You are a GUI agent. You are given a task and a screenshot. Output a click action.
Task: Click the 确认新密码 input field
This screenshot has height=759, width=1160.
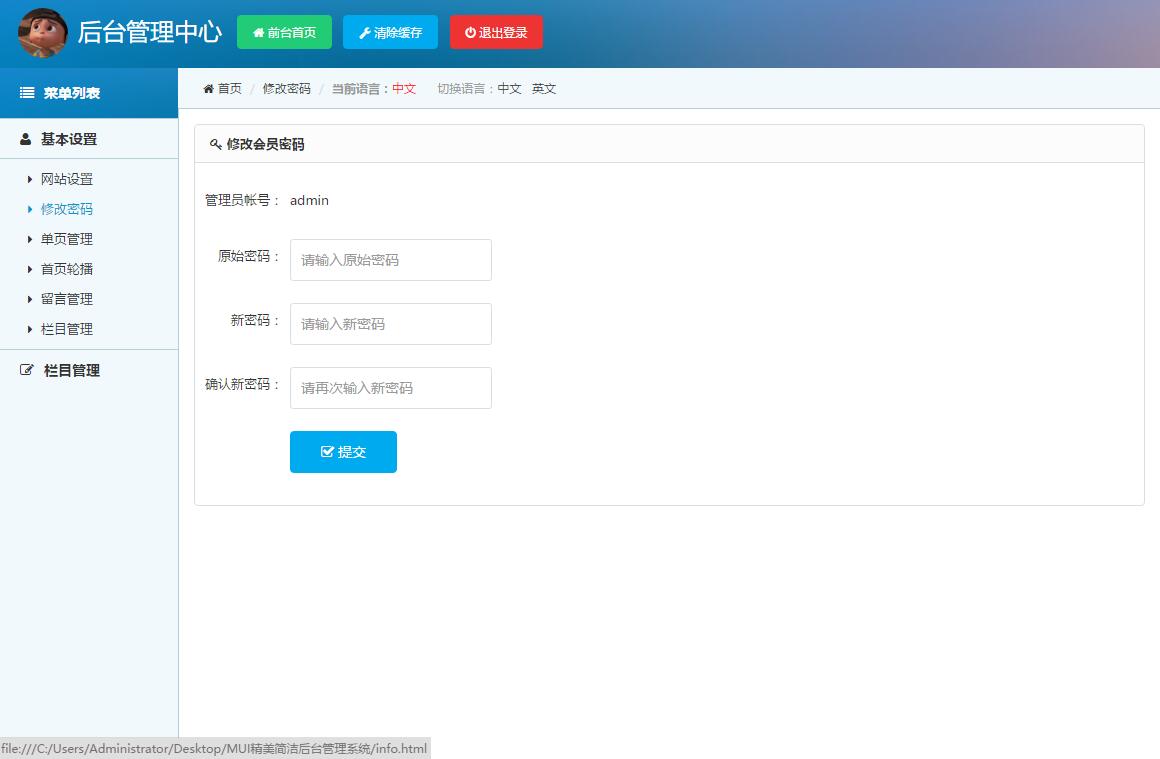390,388
